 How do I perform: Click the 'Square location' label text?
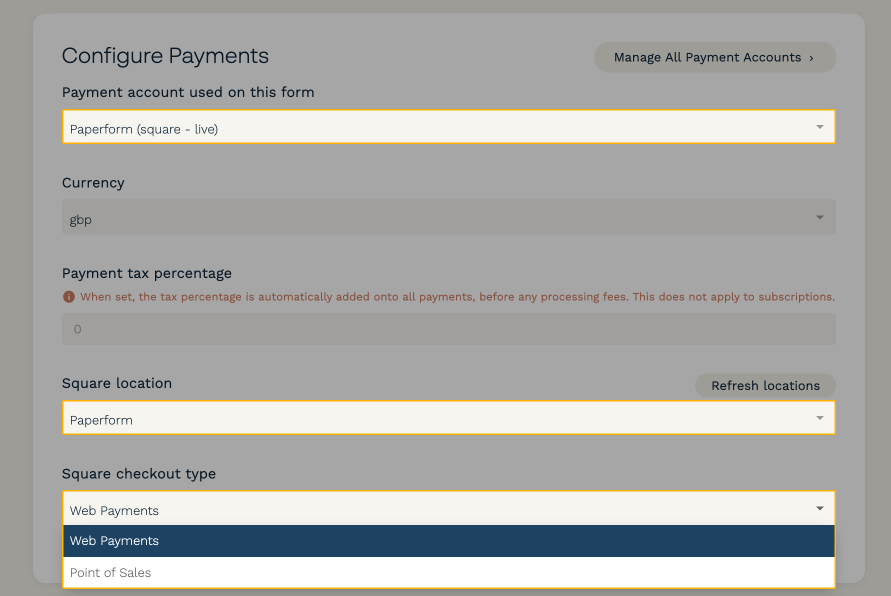click(x=117, y=383)
